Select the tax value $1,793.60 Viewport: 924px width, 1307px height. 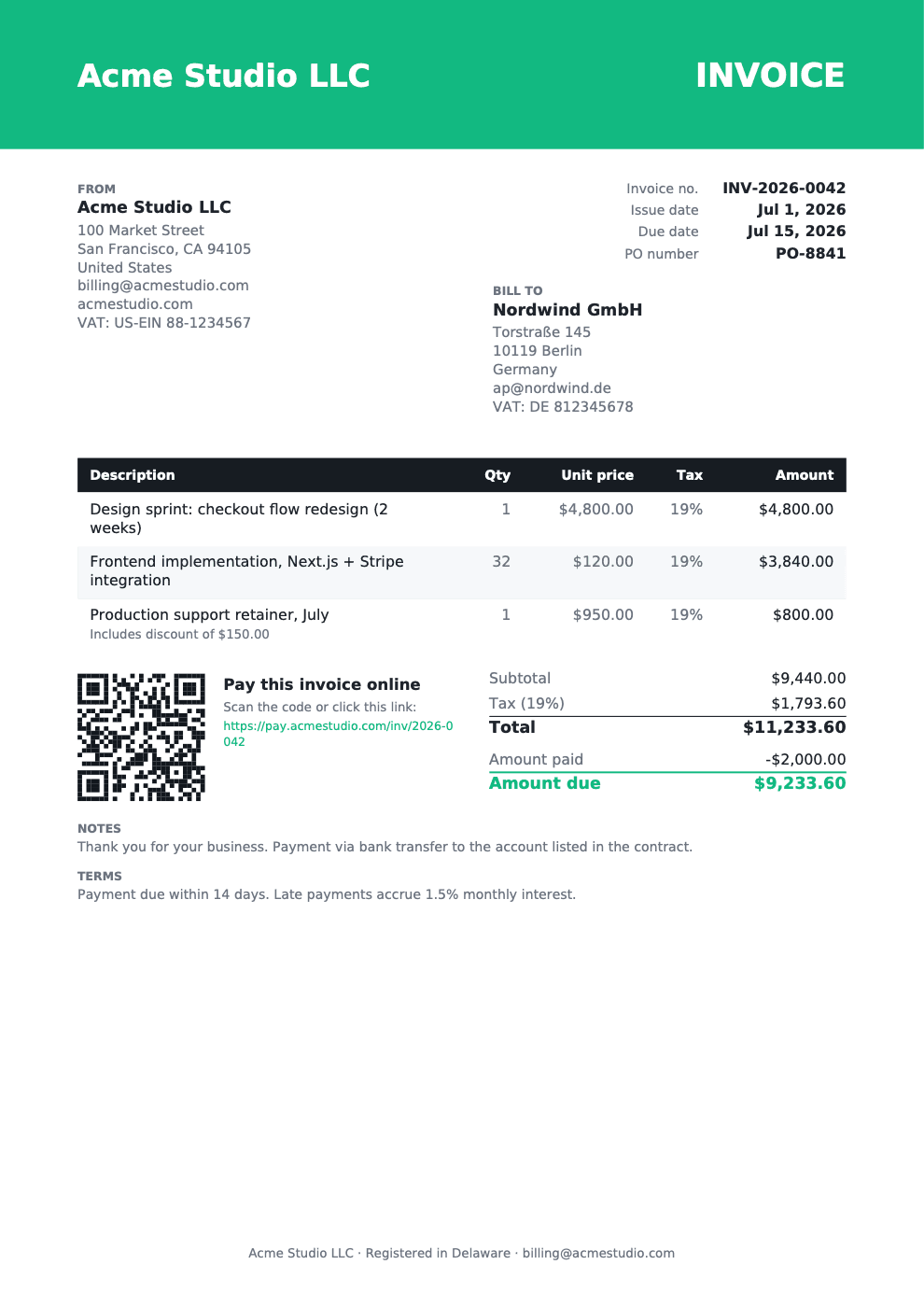tap(808, 704)
